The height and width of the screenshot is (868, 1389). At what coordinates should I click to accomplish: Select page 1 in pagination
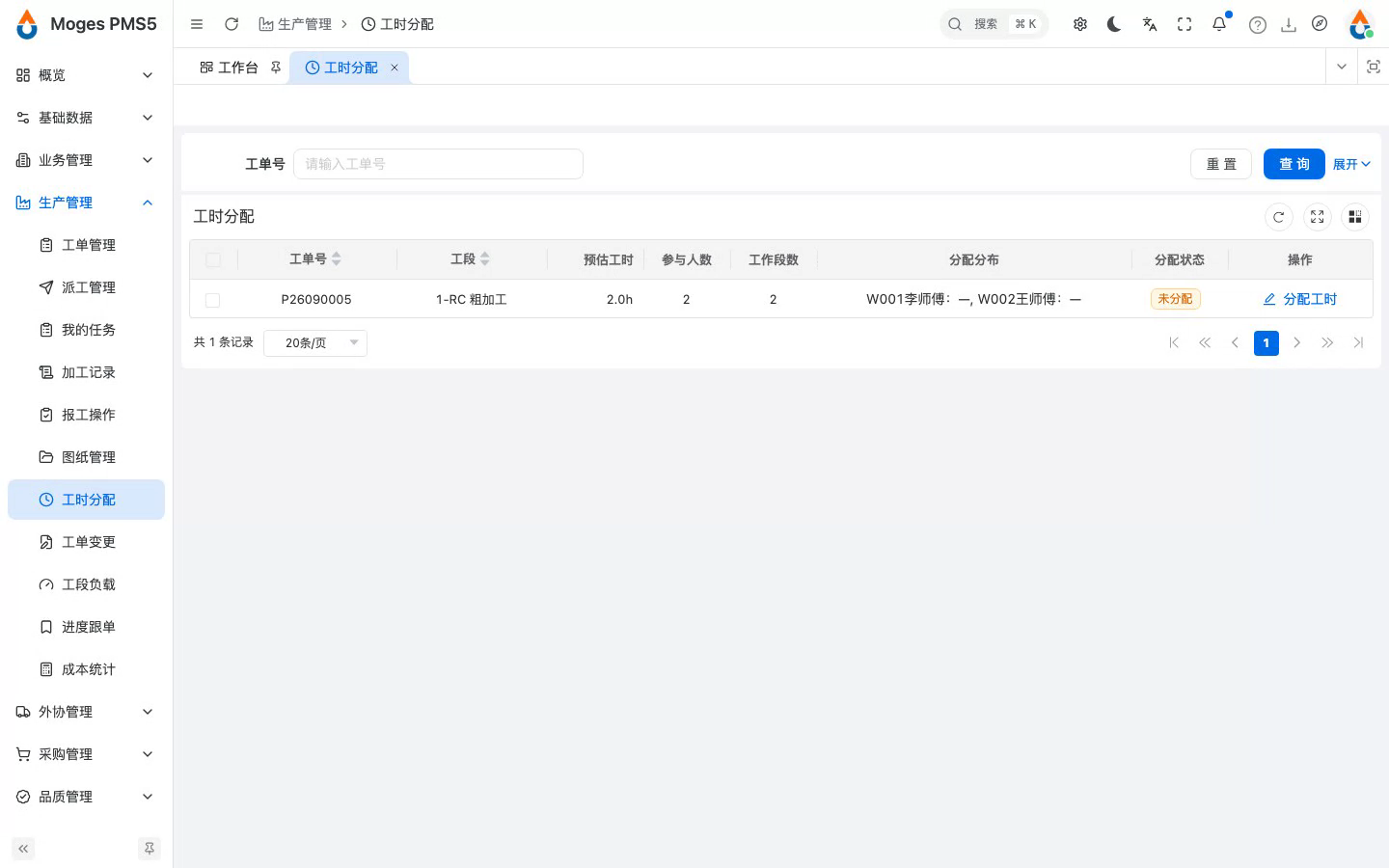[x=1266, y=342]
